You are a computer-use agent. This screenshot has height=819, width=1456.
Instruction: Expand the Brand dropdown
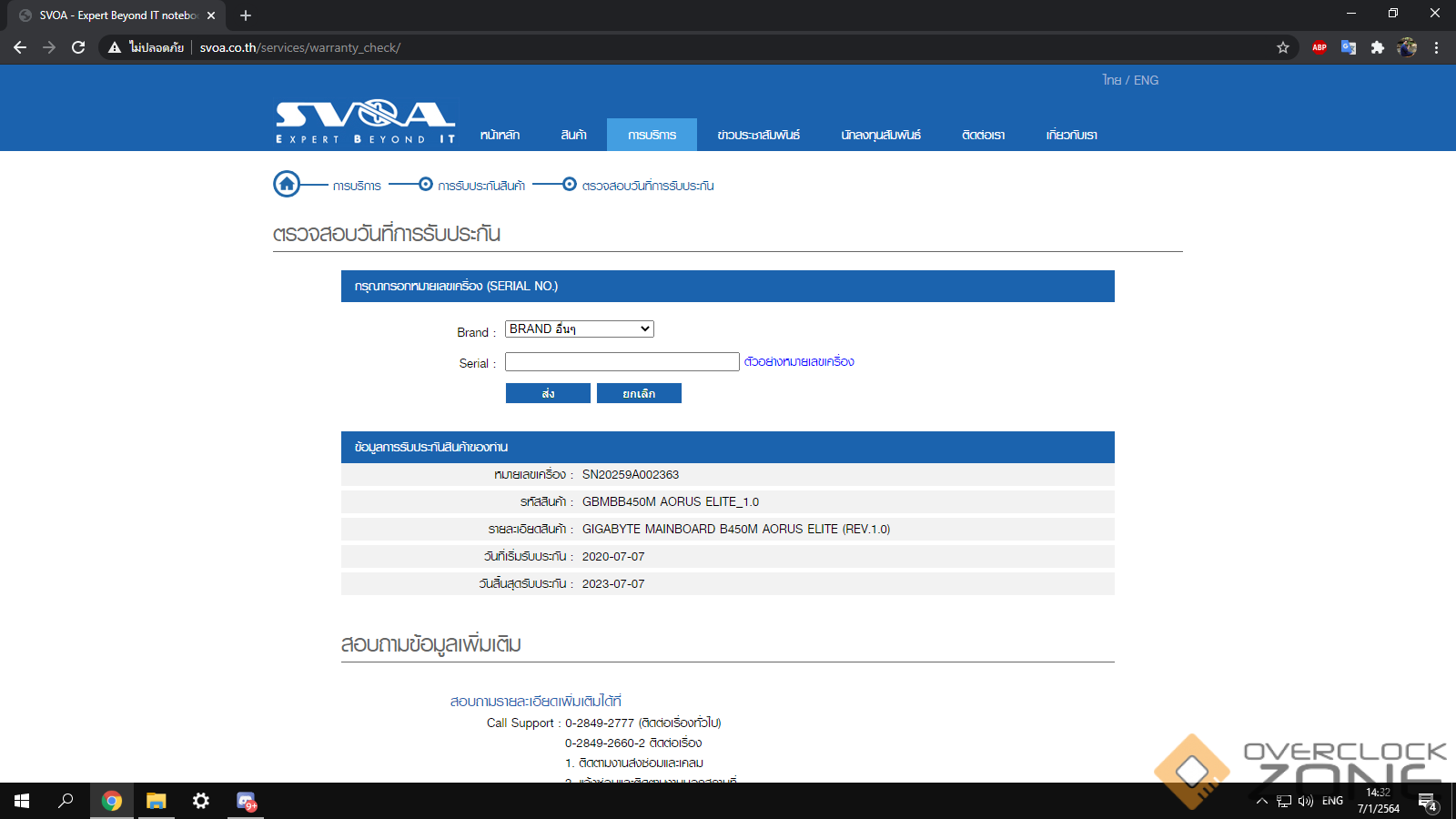tap(580, 329)
